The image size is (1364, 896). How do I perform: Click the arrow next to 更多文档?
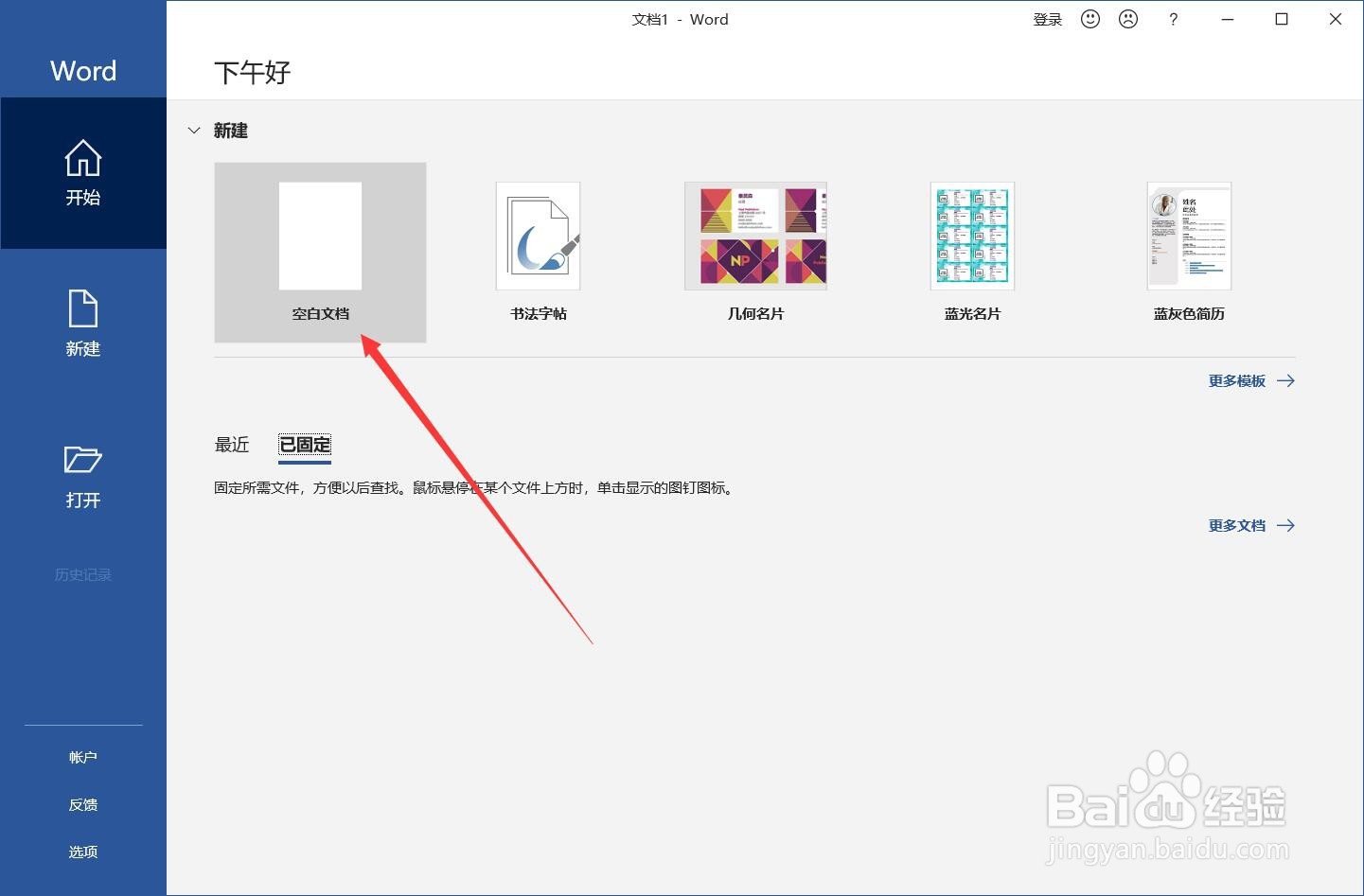[1285, 526]
